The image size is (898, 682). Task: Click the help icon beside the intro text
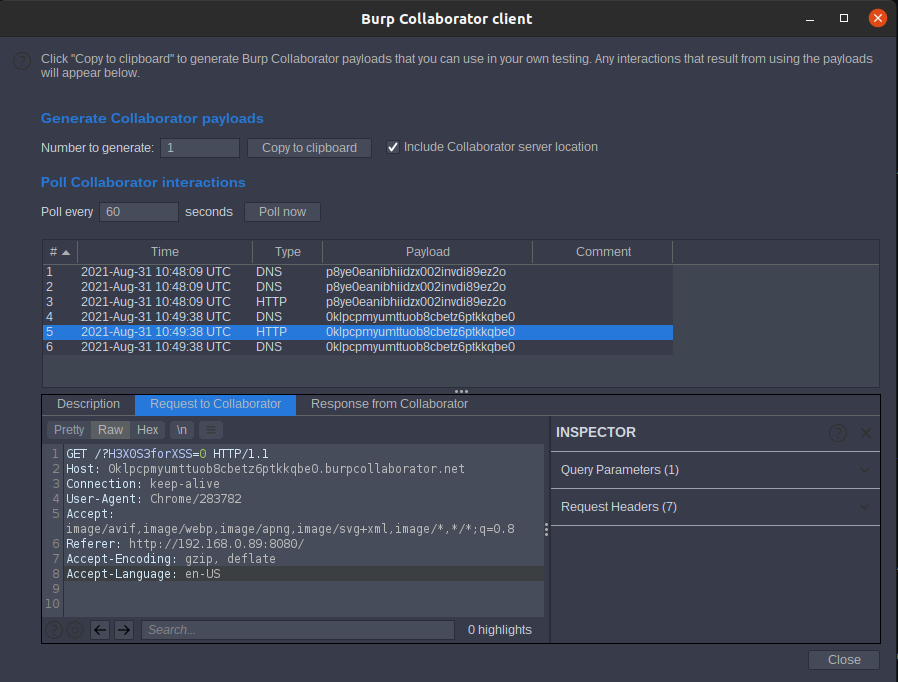(22, 61)
